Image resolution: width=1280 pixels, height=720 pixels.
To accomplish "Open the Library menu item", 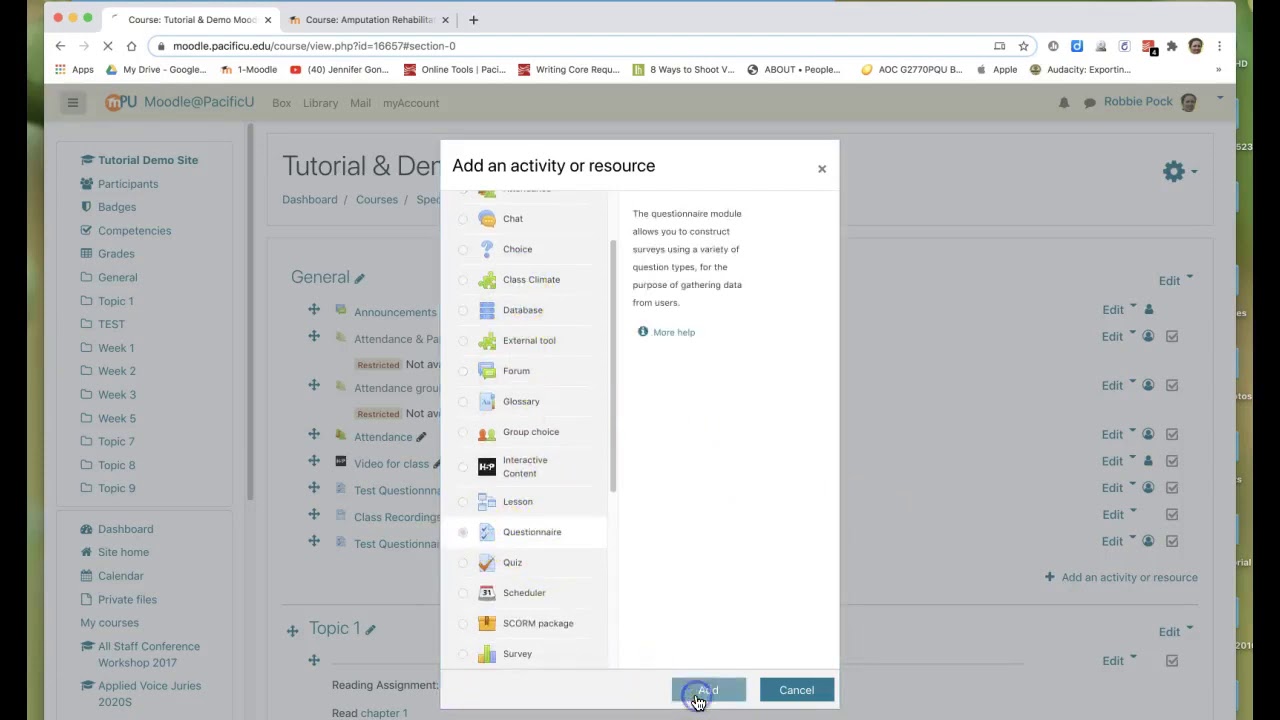I will [x=320, y=103].
